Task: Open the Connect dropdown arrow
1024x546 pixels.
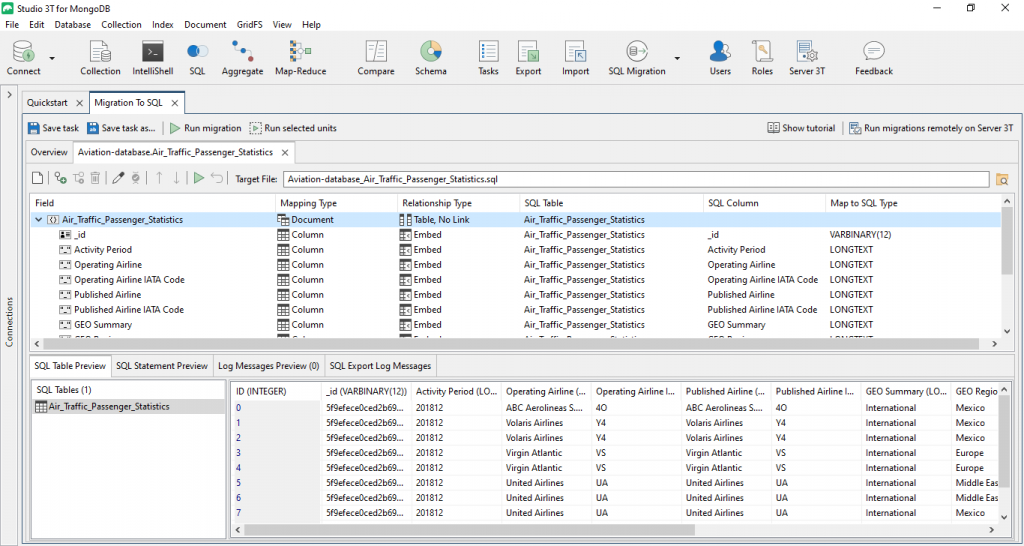Action: tap(52, 58)
